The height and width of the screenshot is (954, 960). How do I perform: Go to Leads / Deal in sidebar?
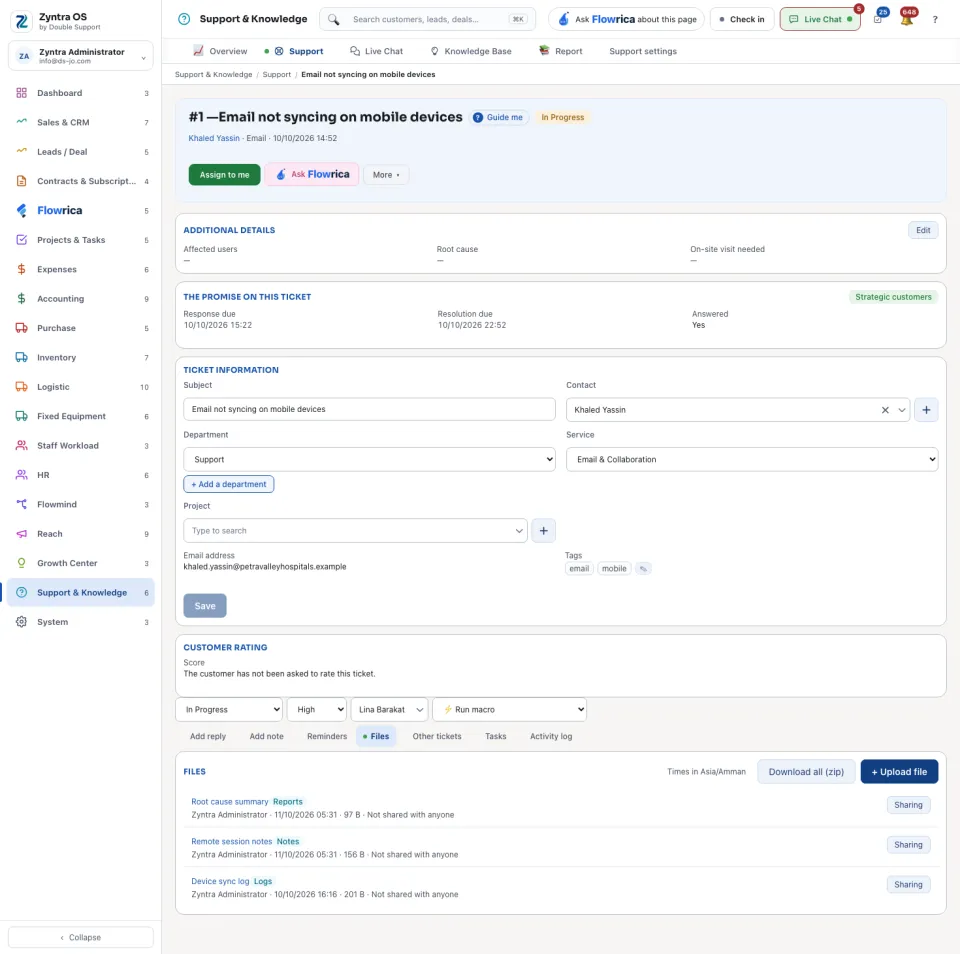pos(81,152)
